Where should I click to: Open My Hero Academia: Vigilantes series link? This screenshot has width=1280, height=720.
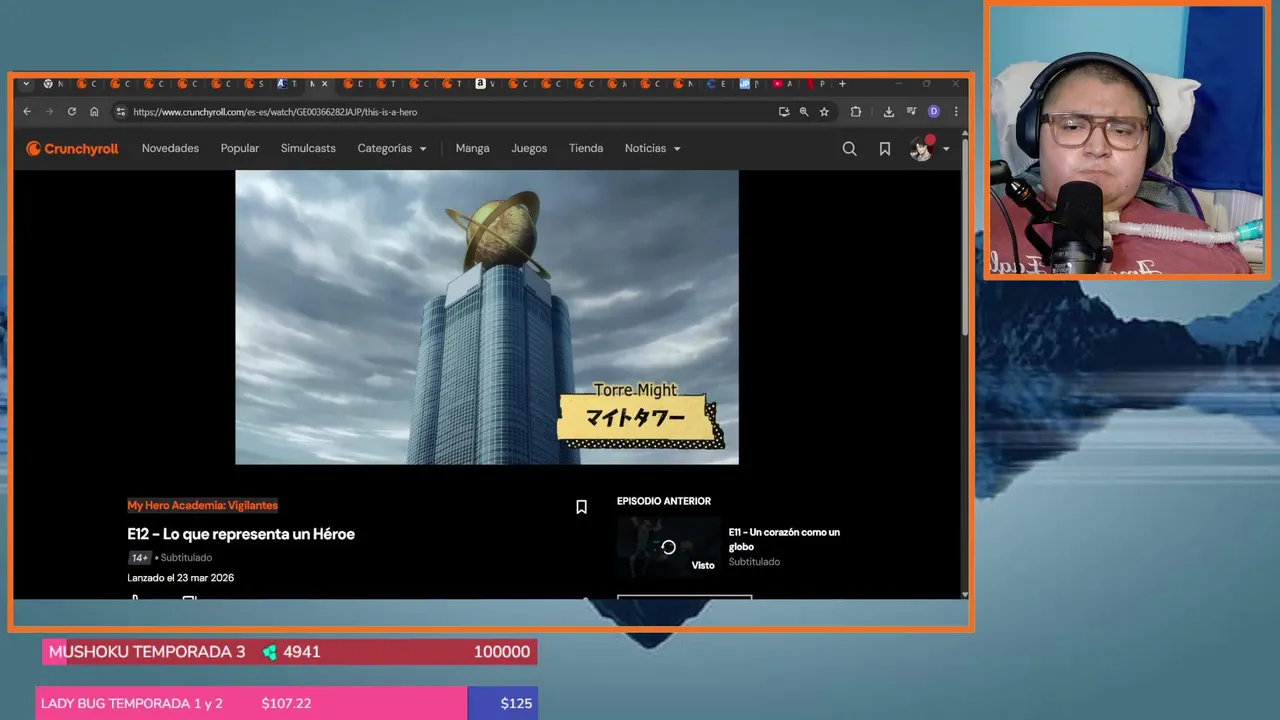pyautogui.click(x=202, y=506)
